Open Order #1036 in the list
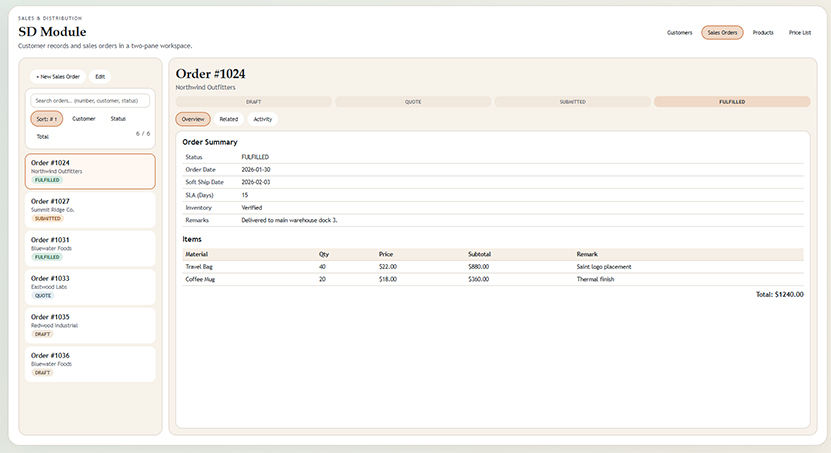831x453 pixels. coord(90,364)
